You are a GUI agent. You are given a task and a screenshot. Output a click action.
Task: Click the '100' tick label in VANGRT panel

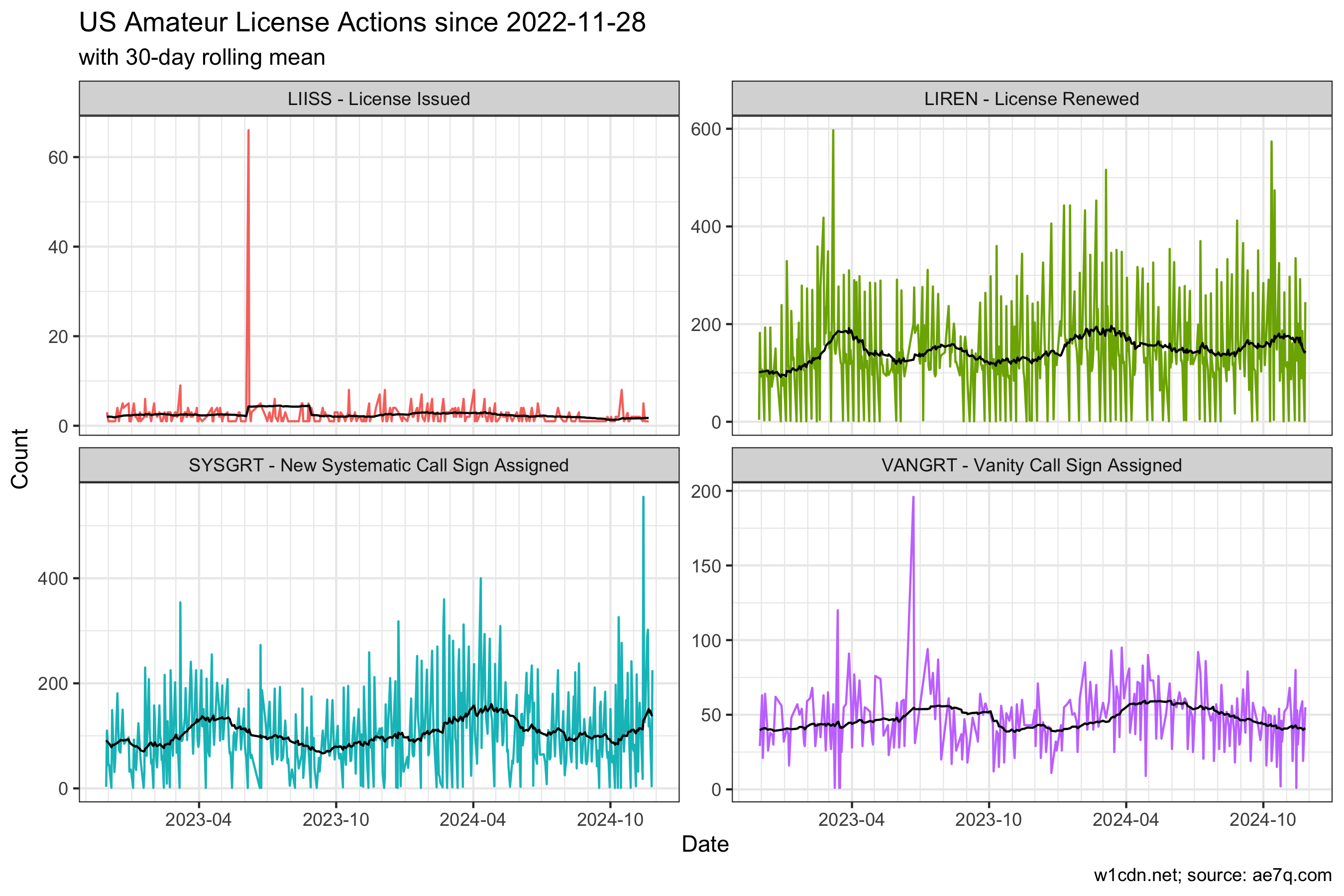pos(706,641)
